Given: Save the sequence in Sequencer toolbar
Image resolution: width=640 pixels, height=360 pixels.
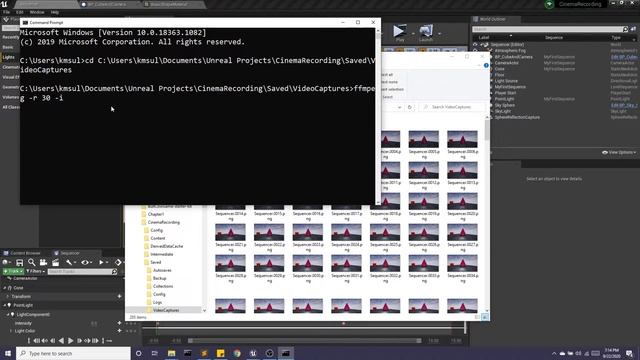Looking at the screenshot, I should 19,262.
